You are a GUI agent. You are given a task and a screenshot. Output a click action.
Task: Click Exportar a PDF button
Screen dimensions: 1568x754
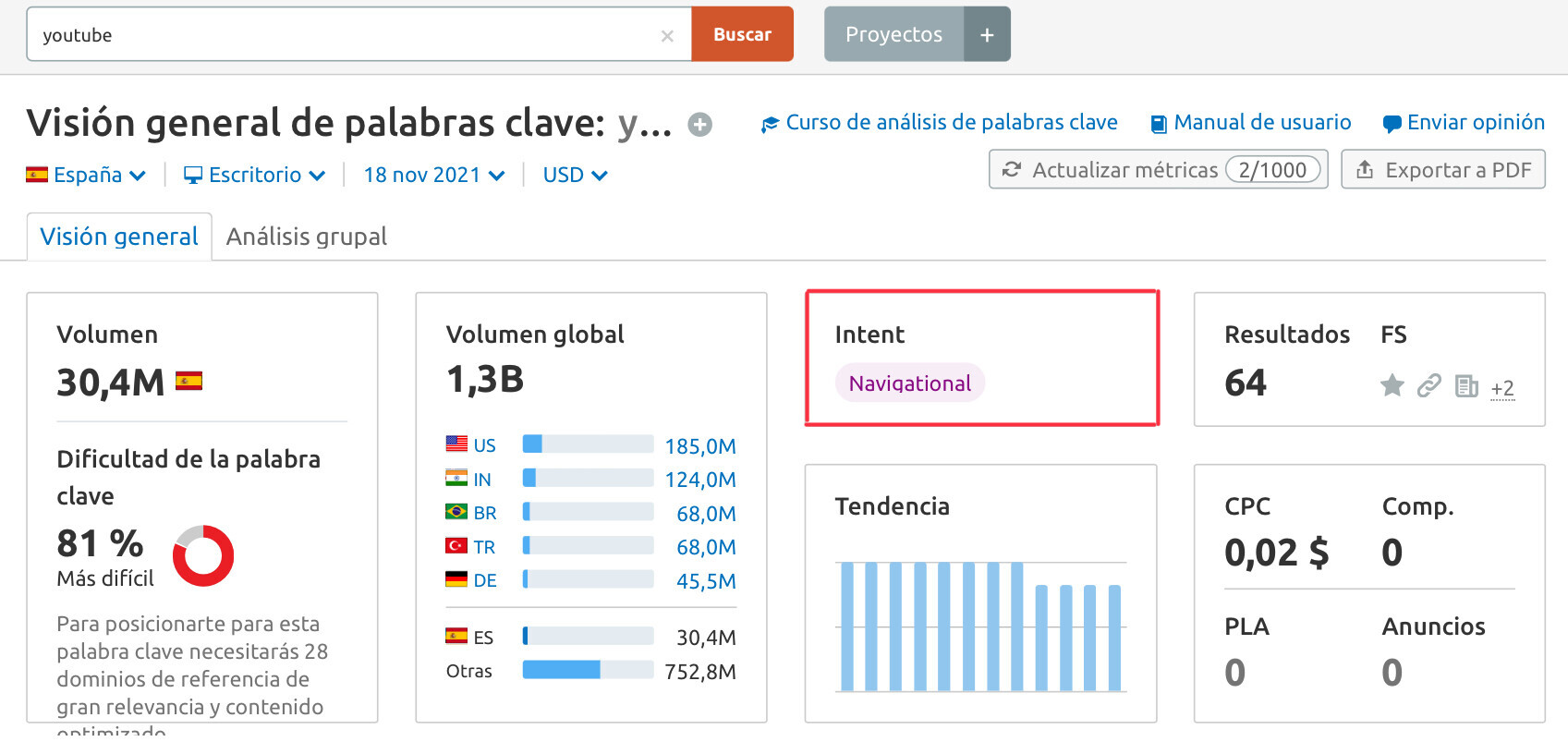(x=1443, y=169)
